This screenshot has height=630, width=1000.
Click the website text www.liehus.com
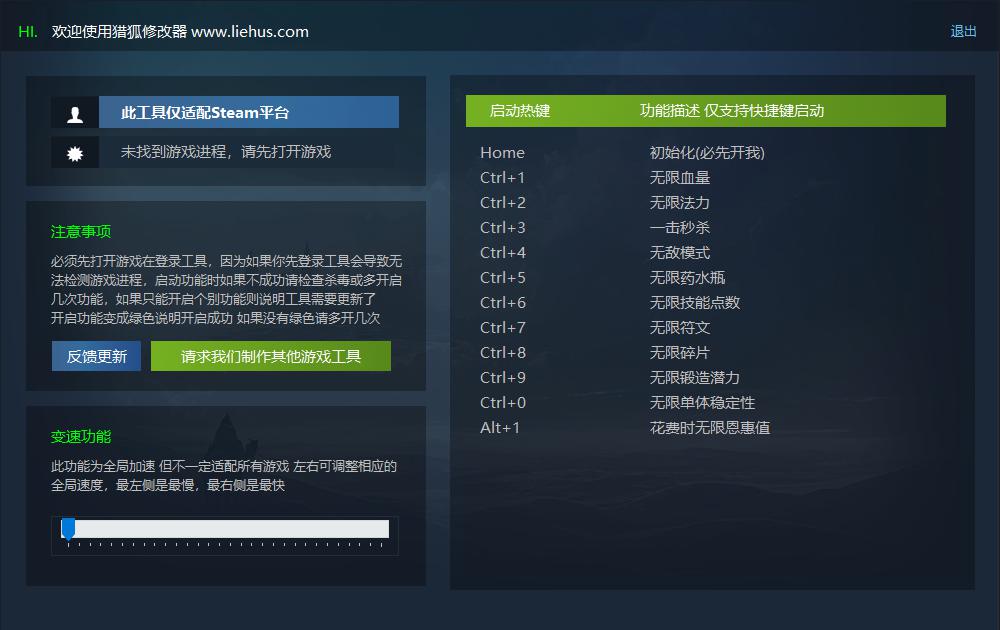(250, 31)
